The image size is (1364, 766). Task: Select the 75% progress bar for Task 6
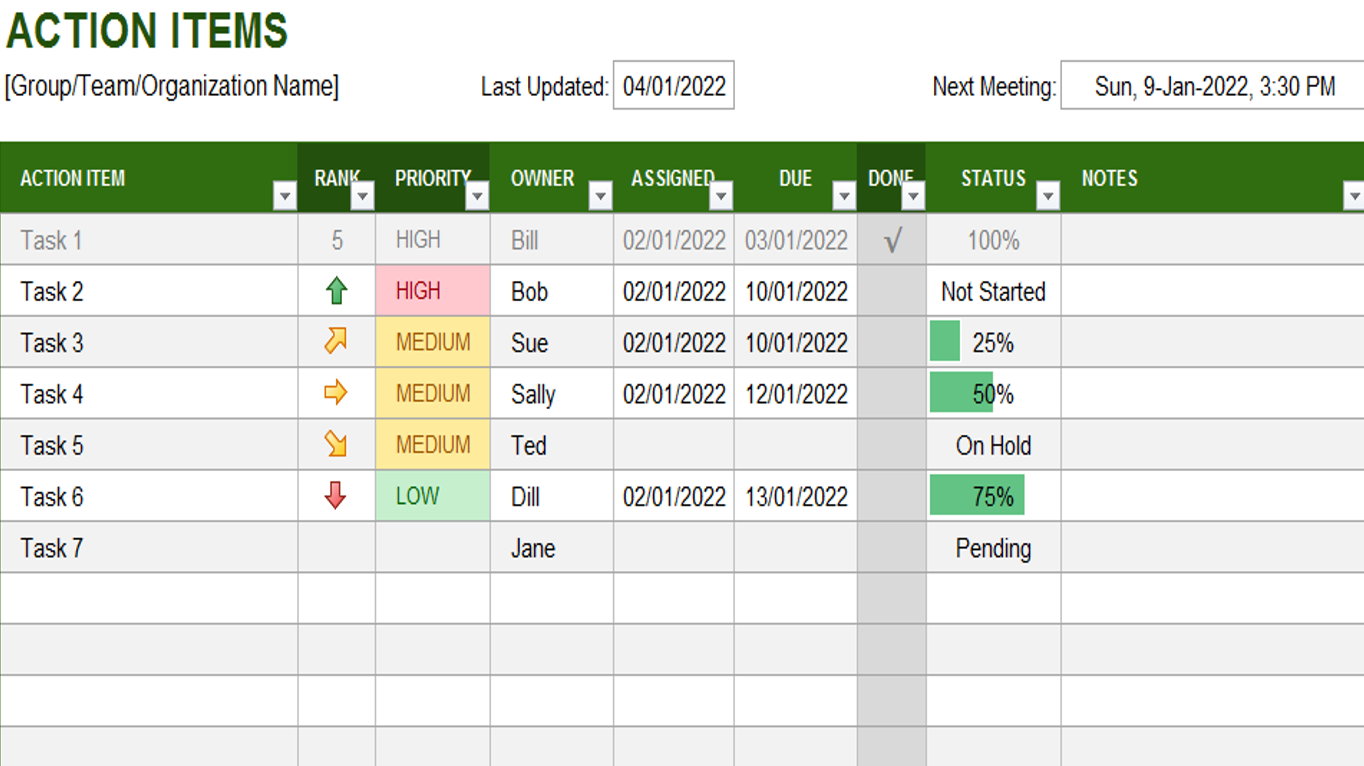coord(977,495)
